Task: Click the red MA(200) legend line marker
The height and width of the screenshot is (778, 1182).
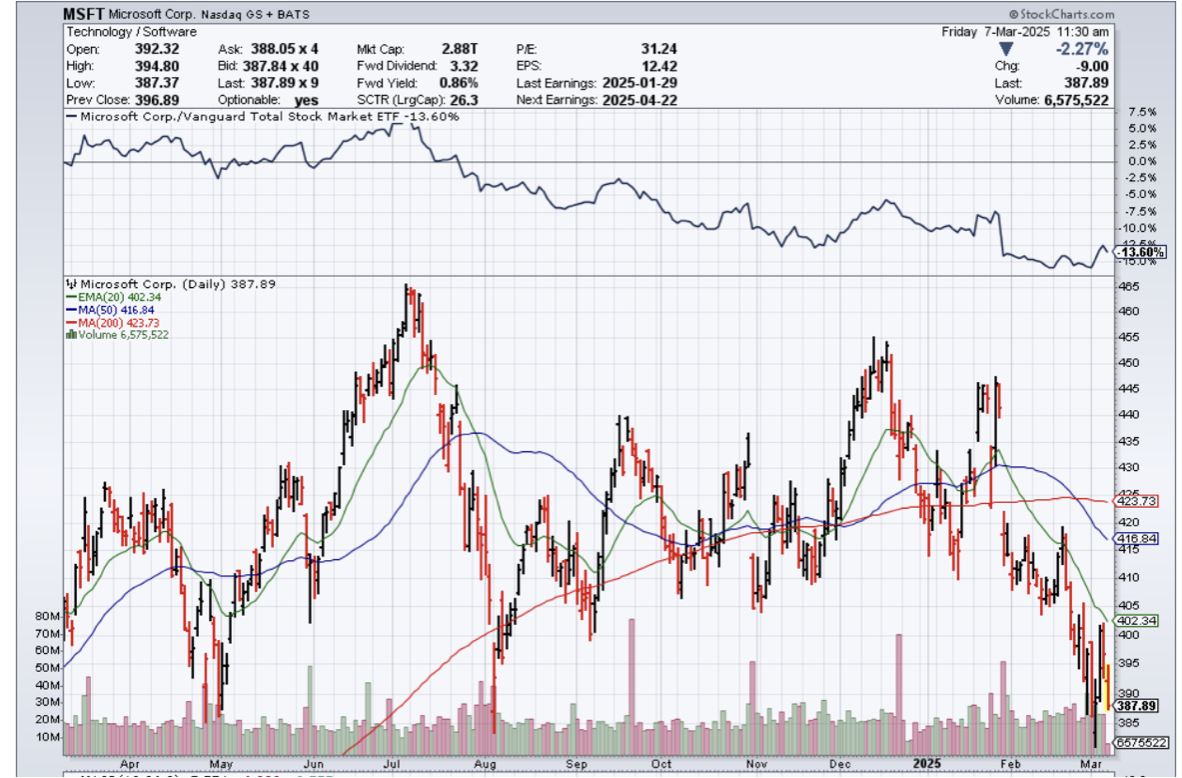Action: tap(68, 322)
